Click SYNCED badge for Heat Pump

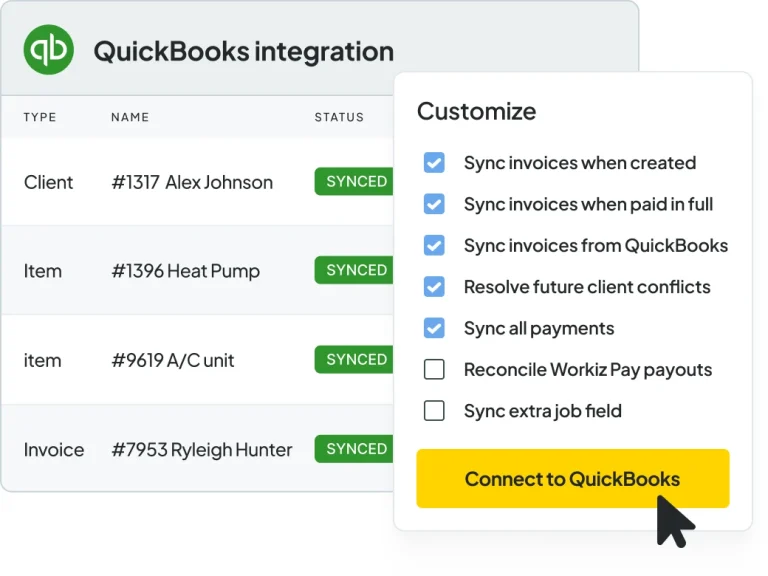pyautogui.click(x=354, y=270)
